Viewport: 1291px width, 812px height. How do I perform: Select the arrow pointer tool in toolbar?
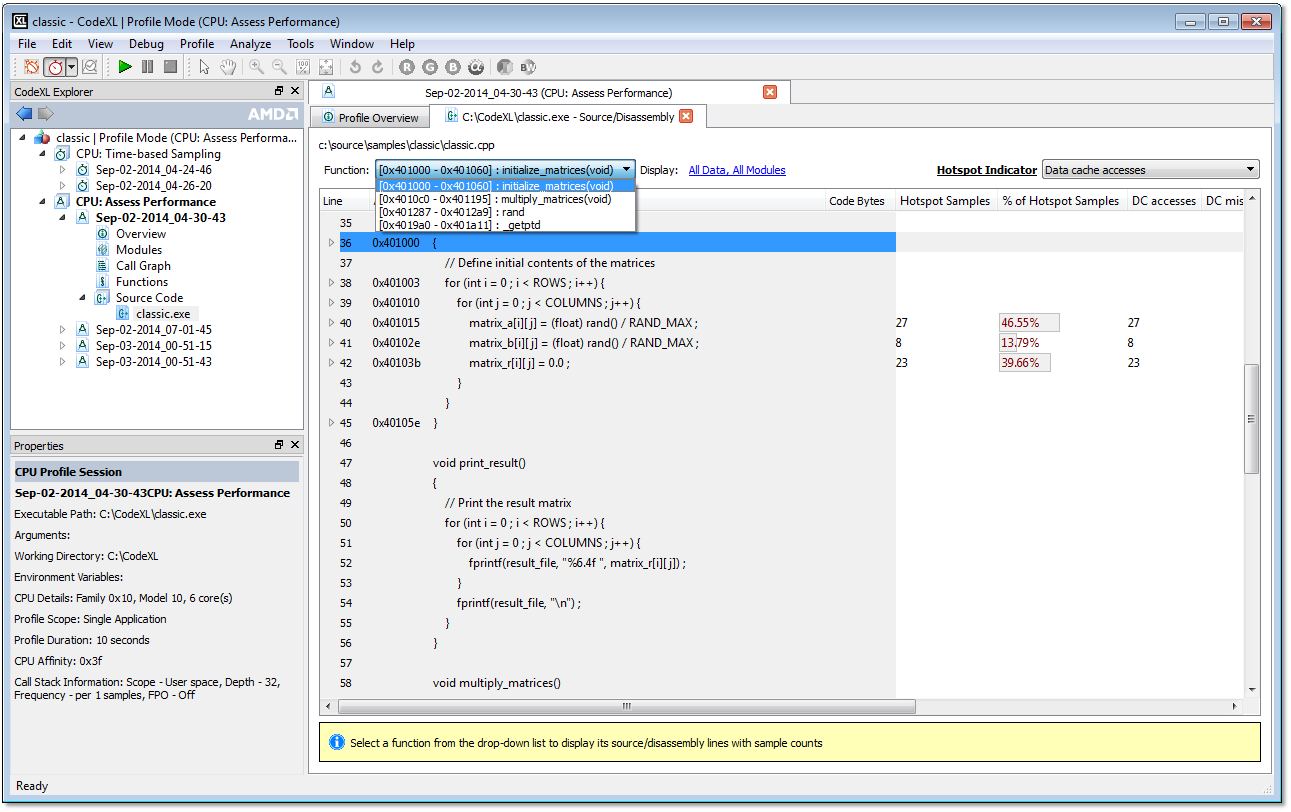click(x=204, y=67)
